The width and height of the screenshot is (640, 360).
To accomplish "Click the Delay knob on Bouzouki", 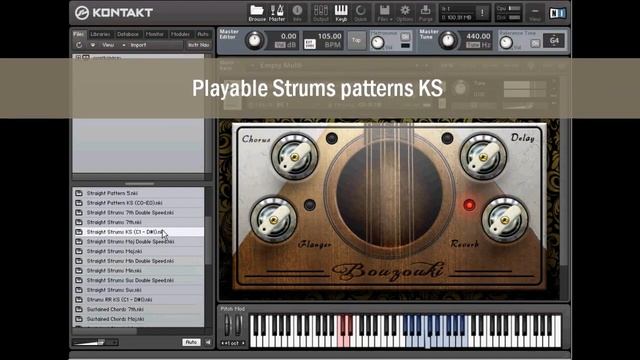I will (x=483, y=157).
